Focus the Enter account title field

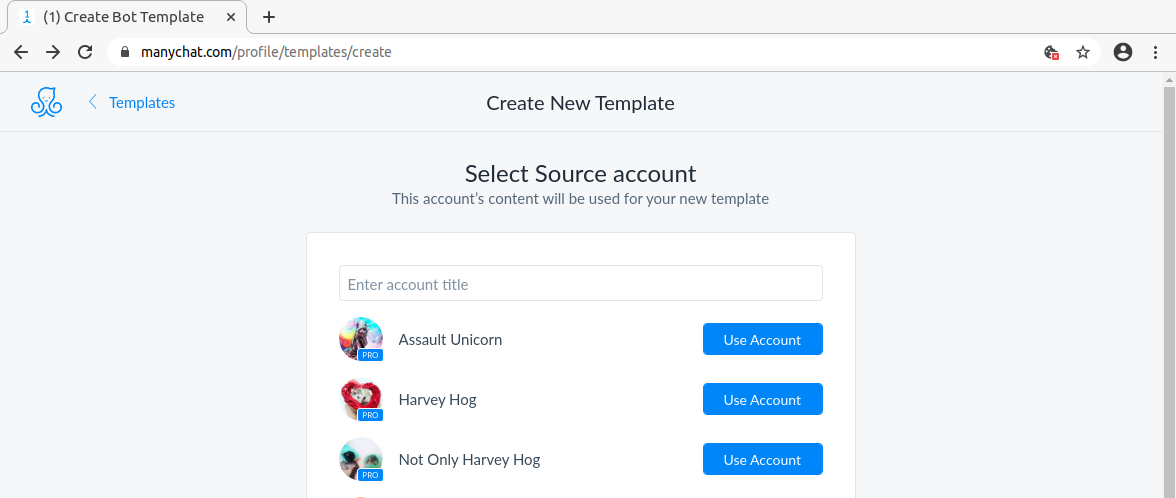tap(580, 284)
